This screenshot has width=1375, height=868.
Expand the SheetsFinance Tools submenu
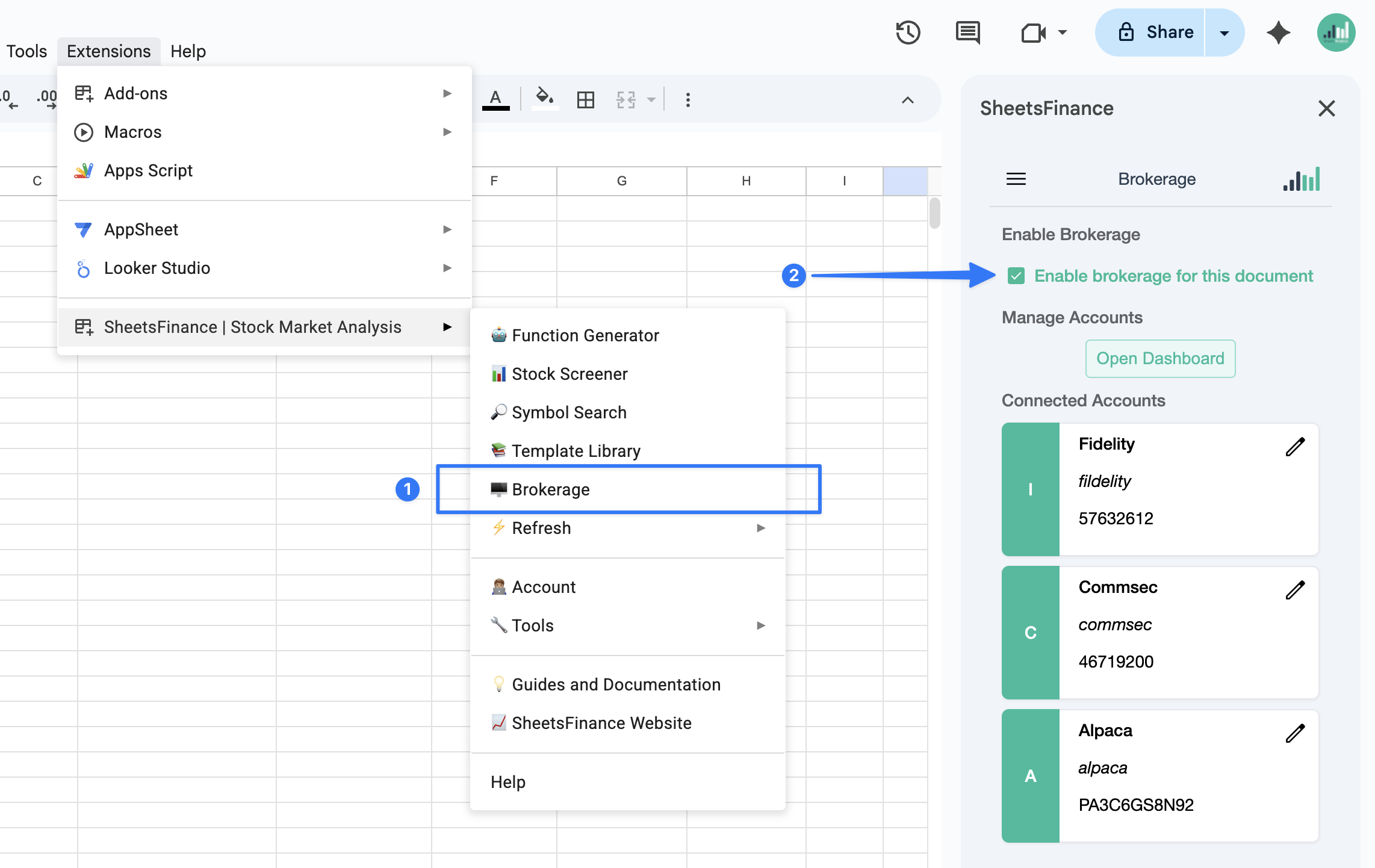pyautogui.click(x=628, y=625)
